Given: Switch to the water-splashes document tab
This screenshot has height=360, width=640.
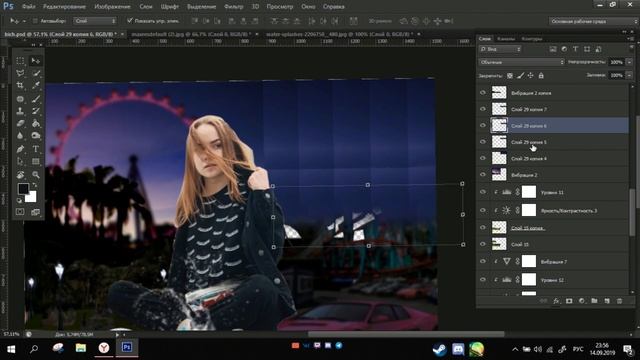Looking at the screenshot, I should click(339, 34).
